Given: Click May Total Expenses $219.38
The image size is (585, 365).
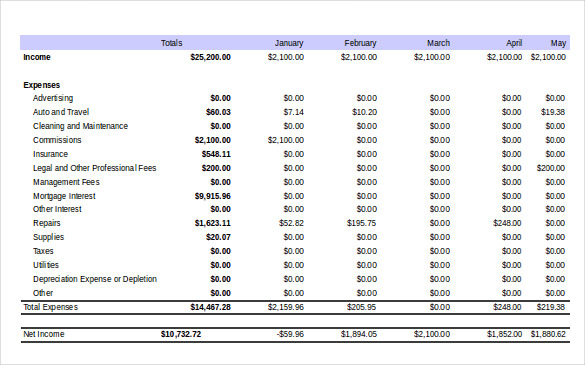Looking at the screenshot, I should [551, 307].
